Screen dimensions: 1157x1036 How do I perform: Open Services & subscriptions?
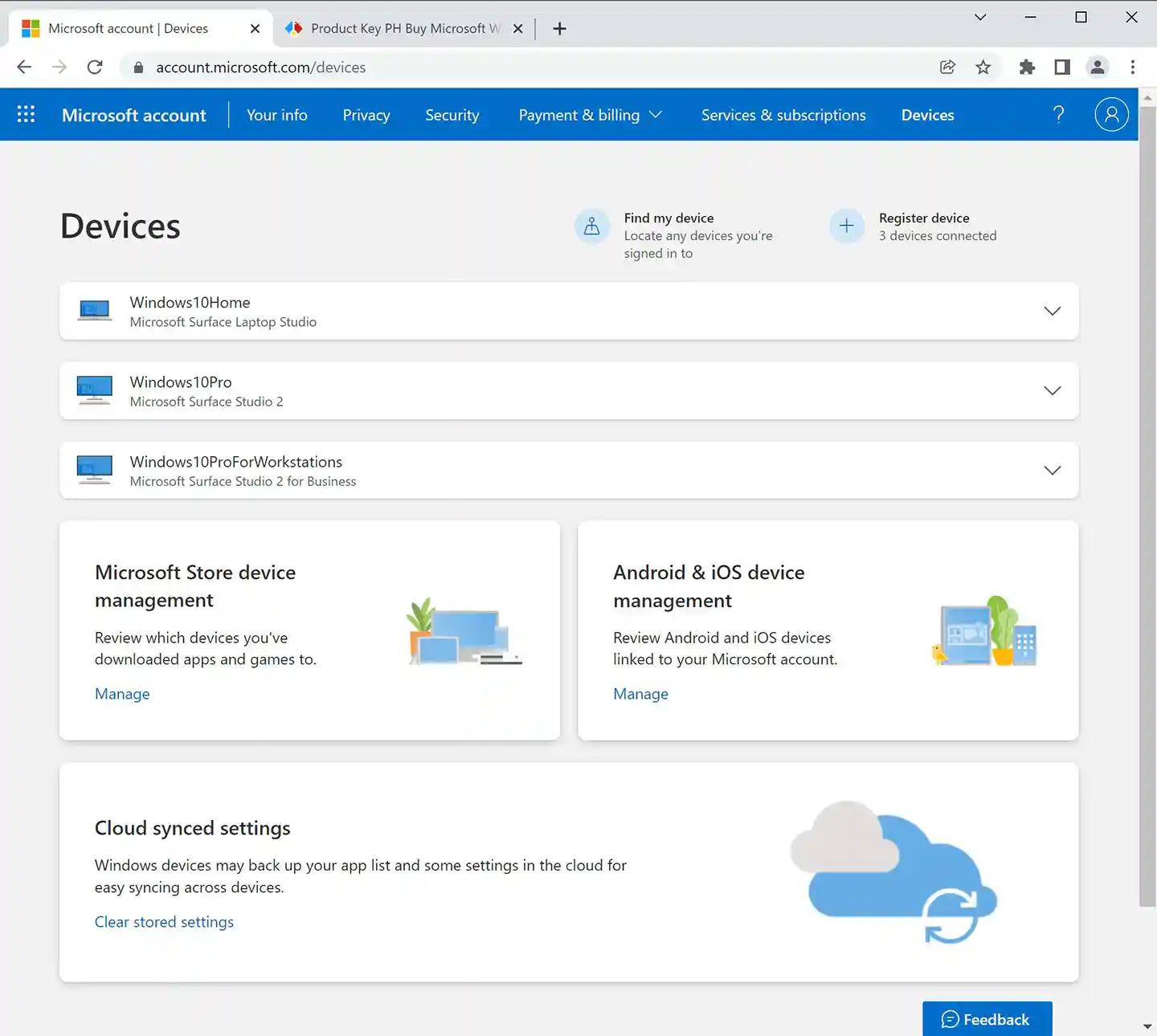point(783,115)
